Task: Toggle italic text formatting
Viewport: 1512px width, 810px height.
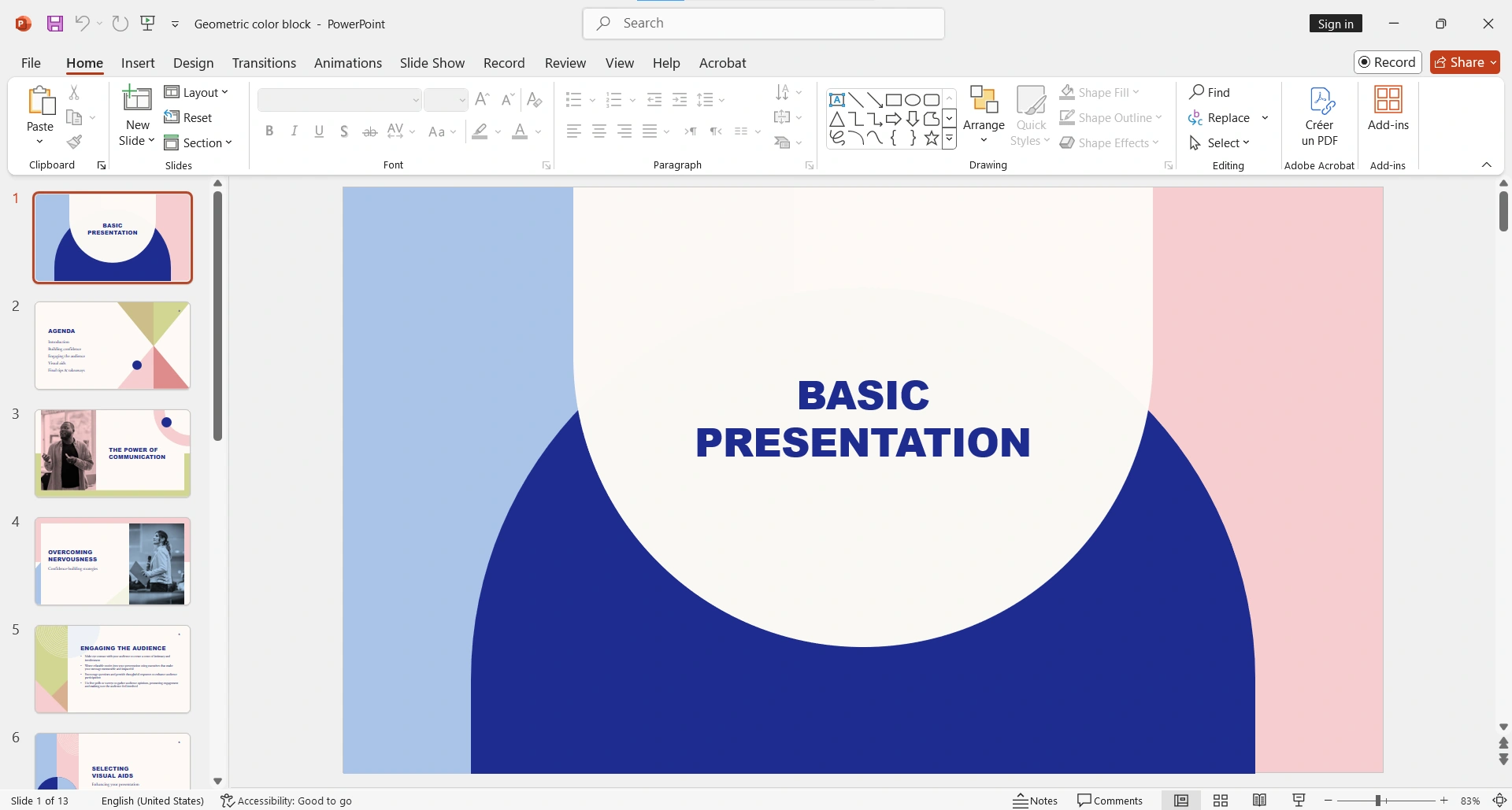Action: click(x=294, y=131)
